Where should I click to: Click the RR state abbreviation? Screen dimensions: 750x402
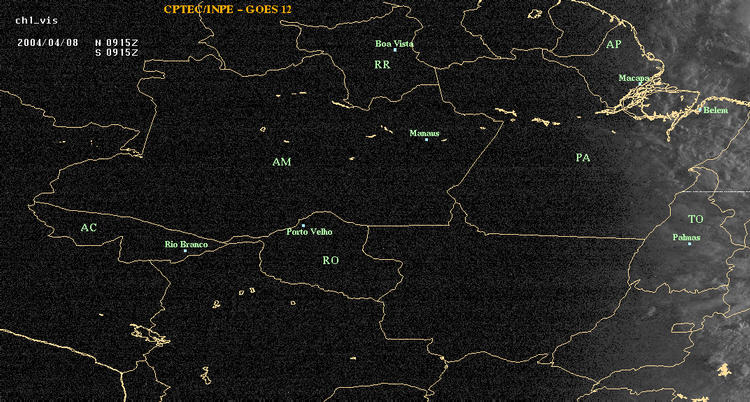pos(382,65)
